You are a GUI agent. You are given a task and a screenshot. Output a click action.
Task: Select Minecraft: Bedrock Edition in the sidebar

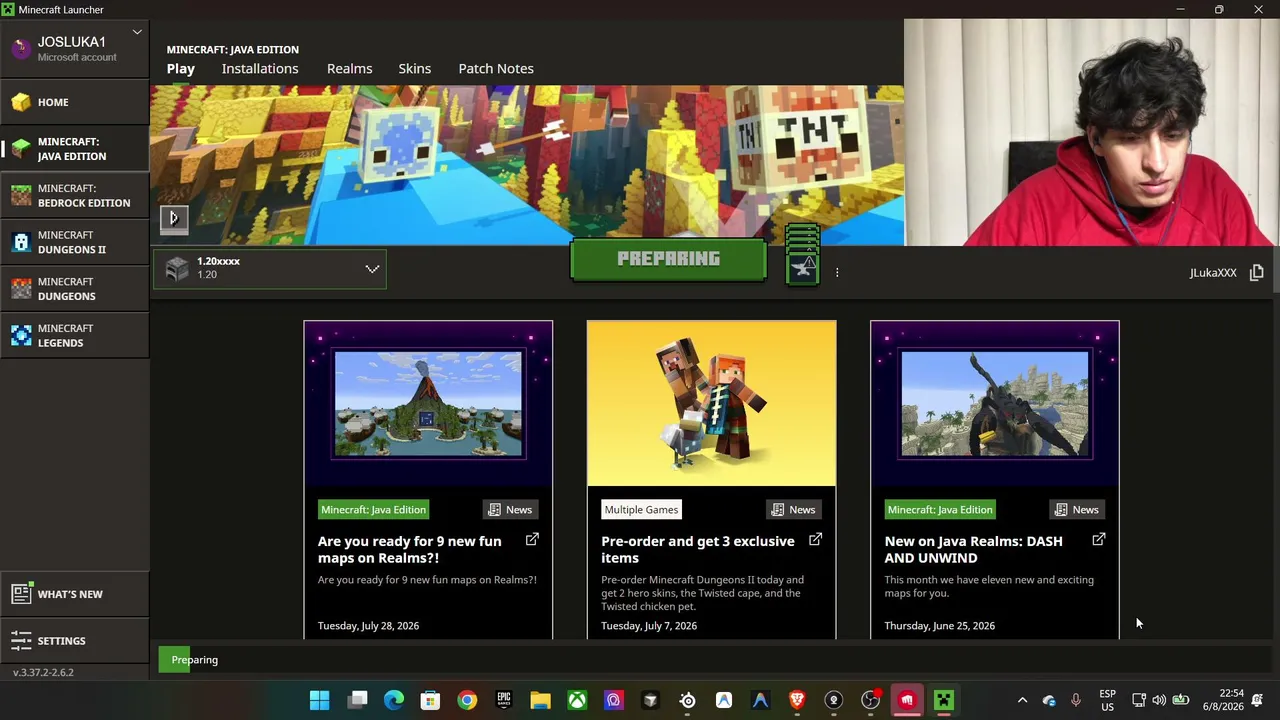(x=75, y=196)
